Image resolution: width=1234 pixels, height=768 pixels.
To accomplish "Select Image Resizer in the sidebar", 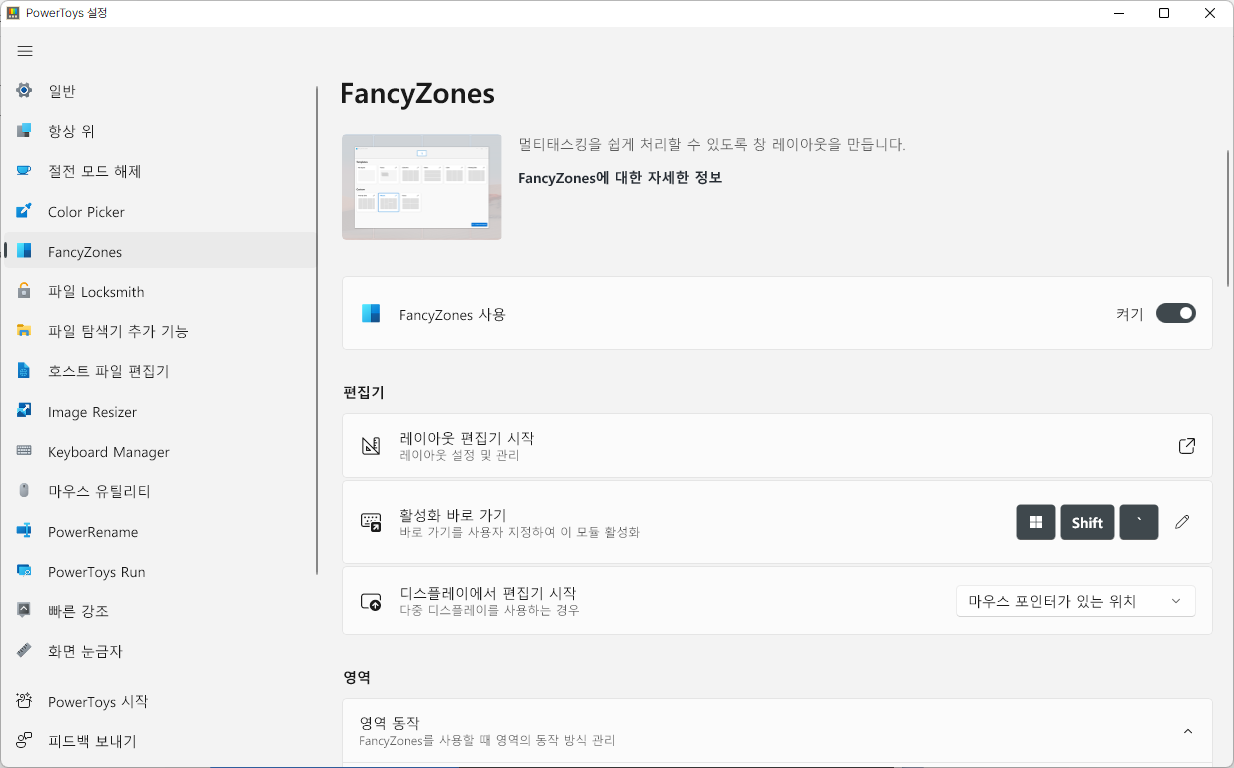I will coord(160,411).
